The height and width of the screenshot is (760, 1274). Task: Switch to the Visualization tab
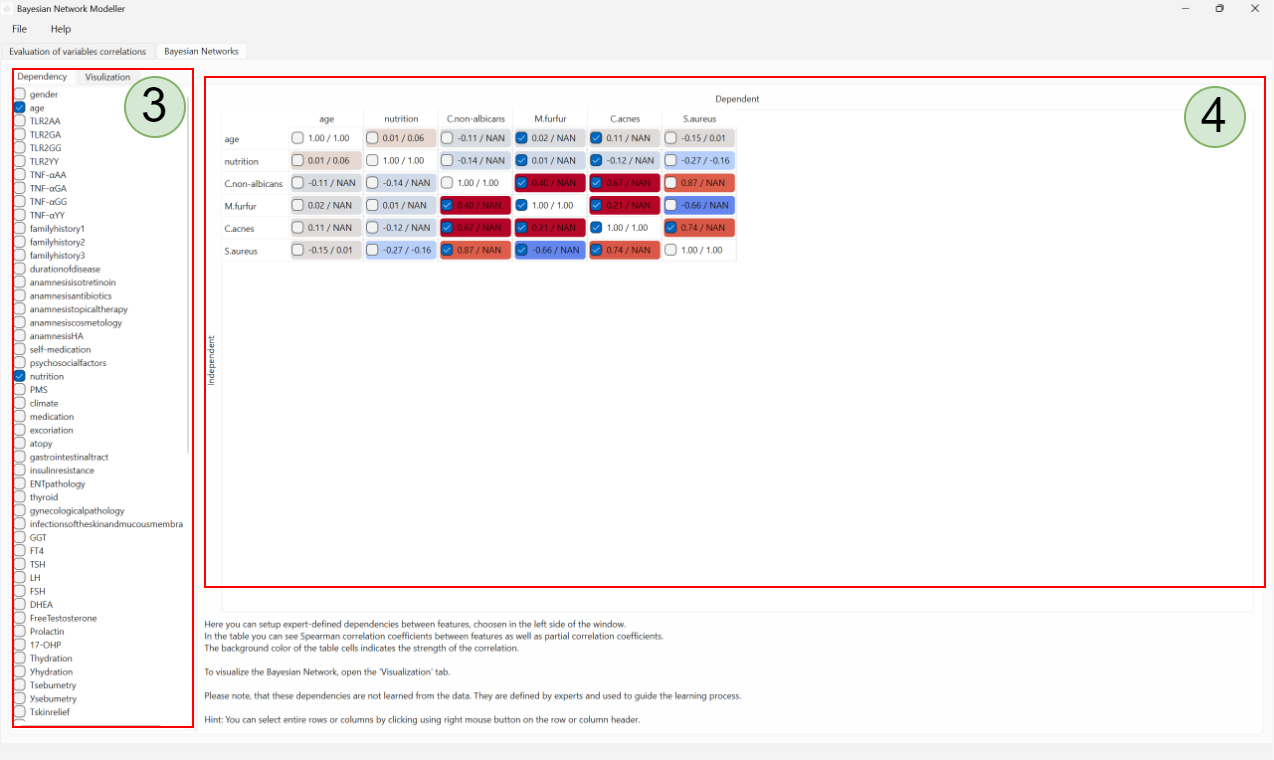coord(107,76)
